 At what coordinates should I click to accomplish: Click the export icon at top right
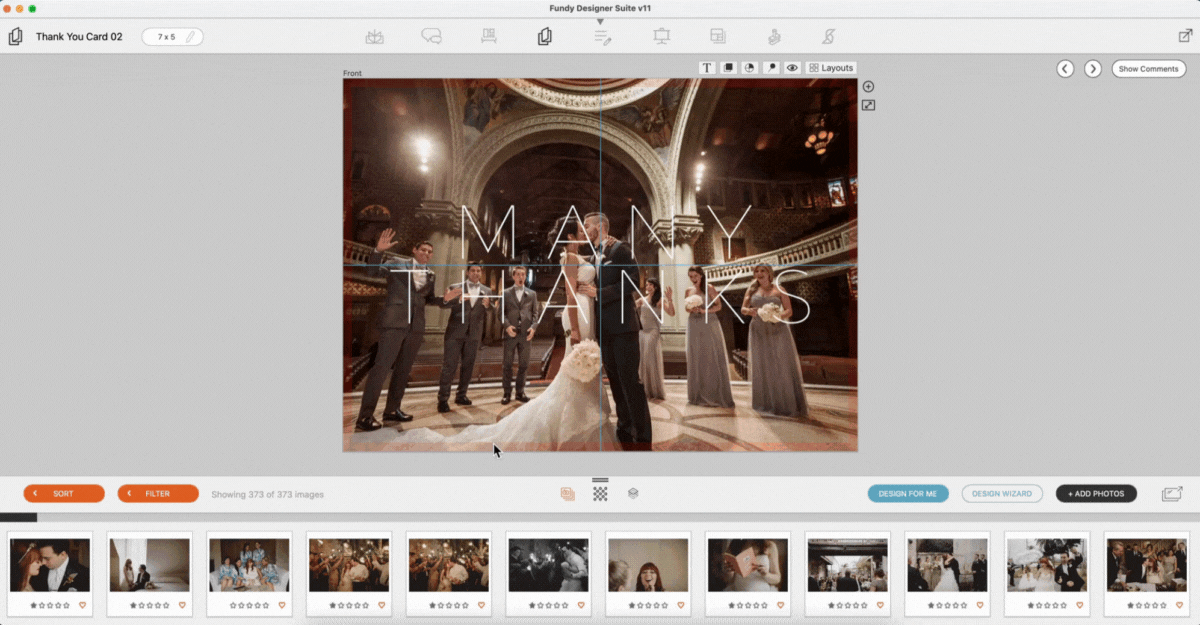click(1185, 36)
